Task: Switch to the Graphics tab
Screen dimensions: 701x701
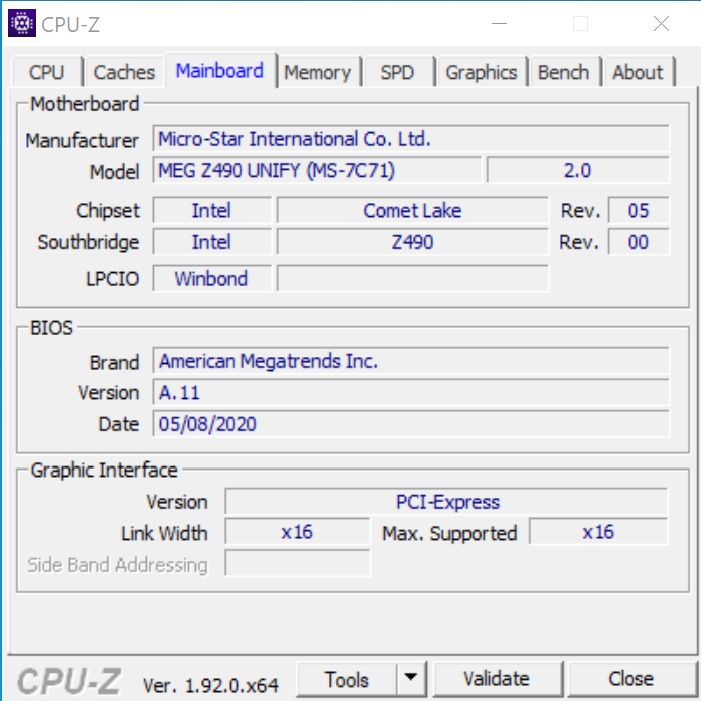Action: point(481,72)
